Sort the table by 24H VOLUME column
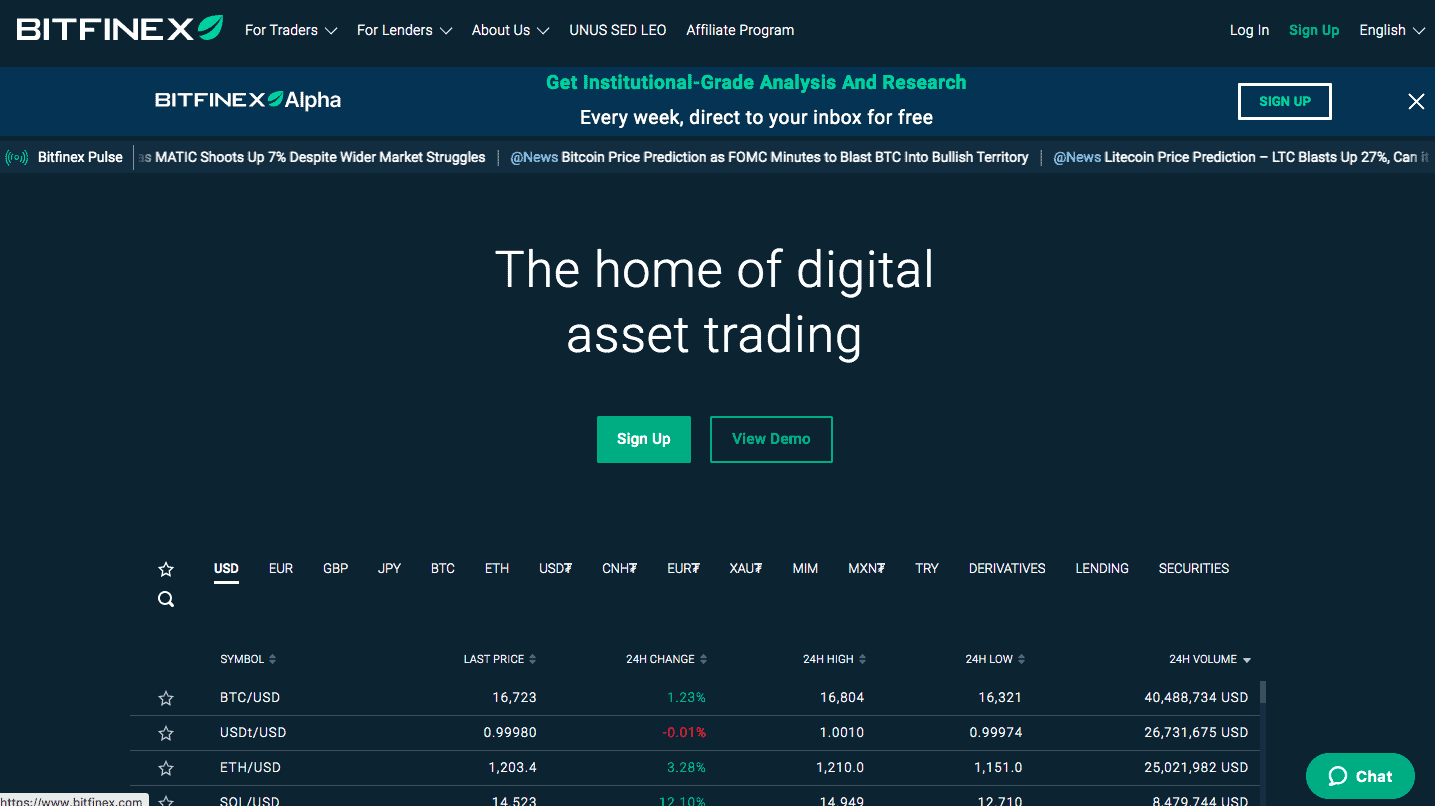 click(1210, 659)
